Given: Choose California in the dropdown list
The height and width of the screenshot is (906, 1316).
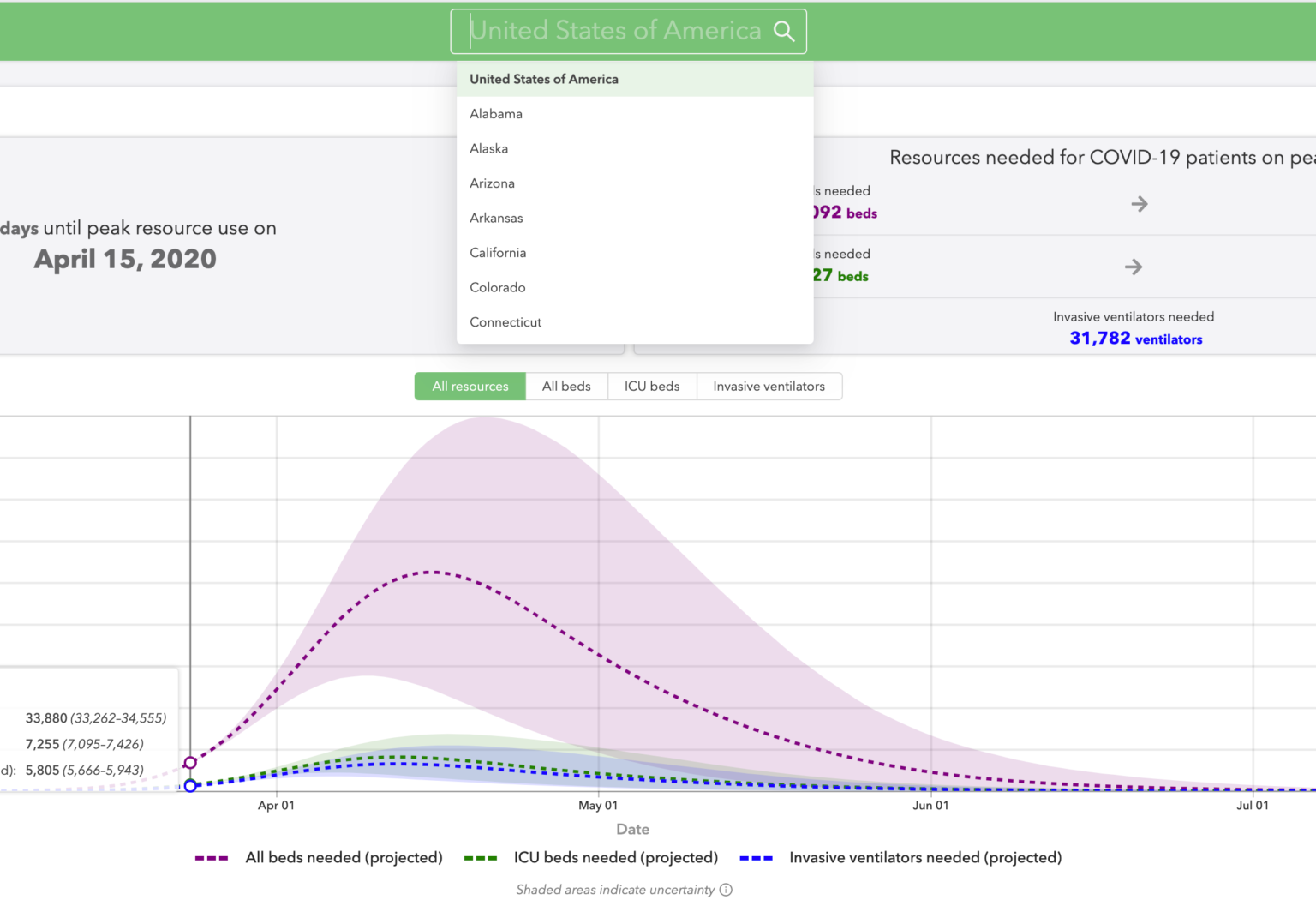Looking at the screenshot, I should [498, 253].
